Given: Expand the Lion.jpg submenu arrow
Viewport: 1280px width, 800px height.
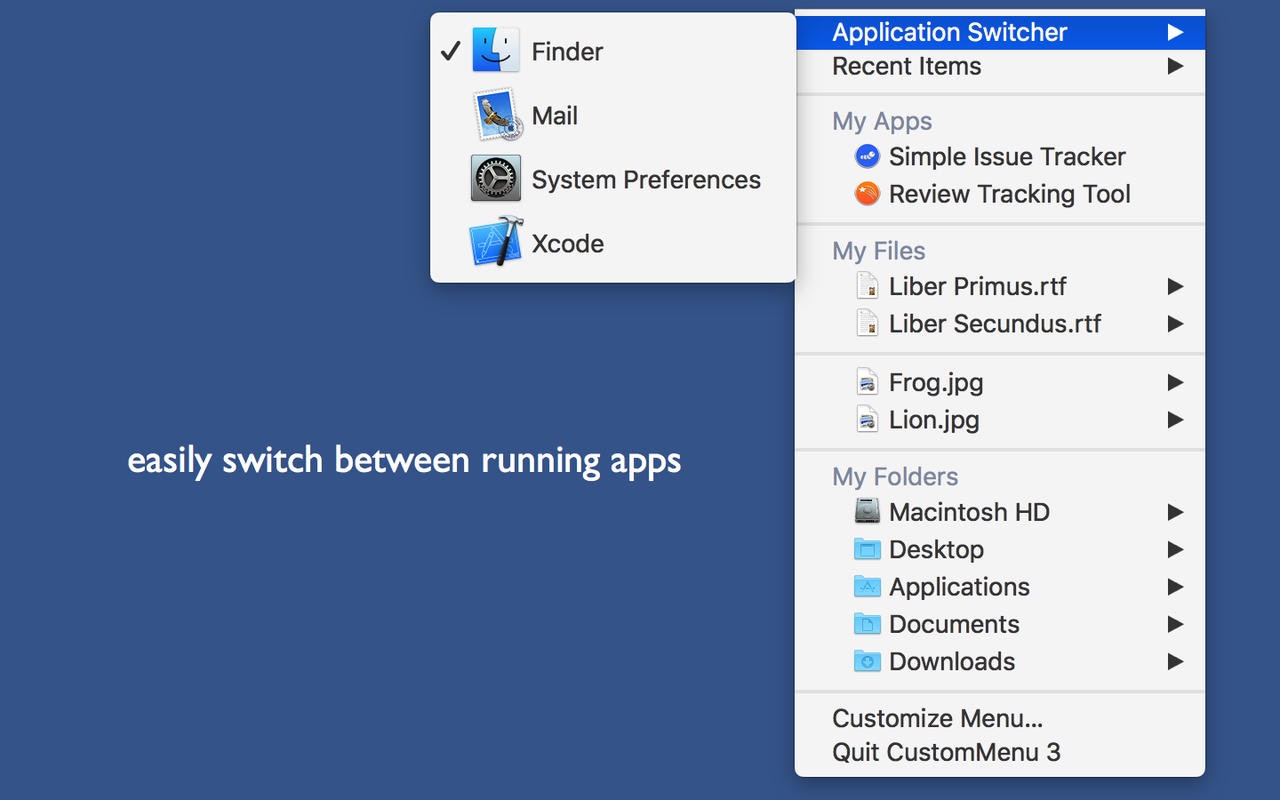Looking at the screenshot, I should click(x=1176, y=419).
